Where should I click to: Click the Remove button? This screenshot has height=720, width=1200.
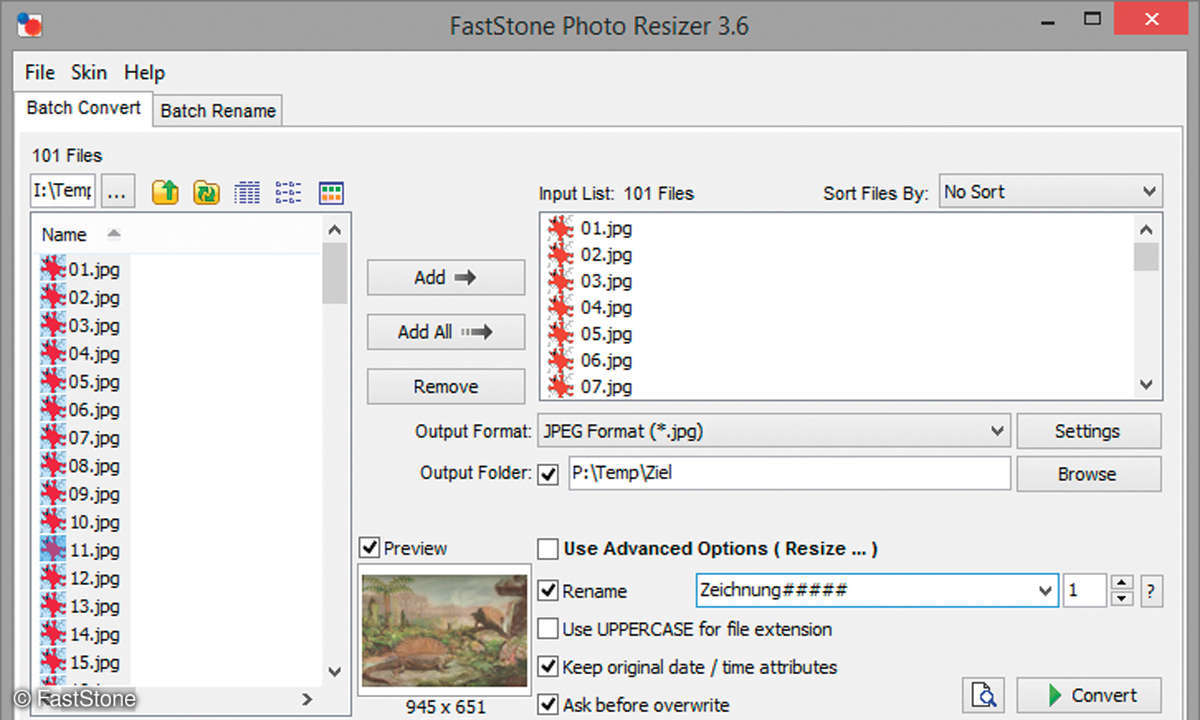[446, 386]
